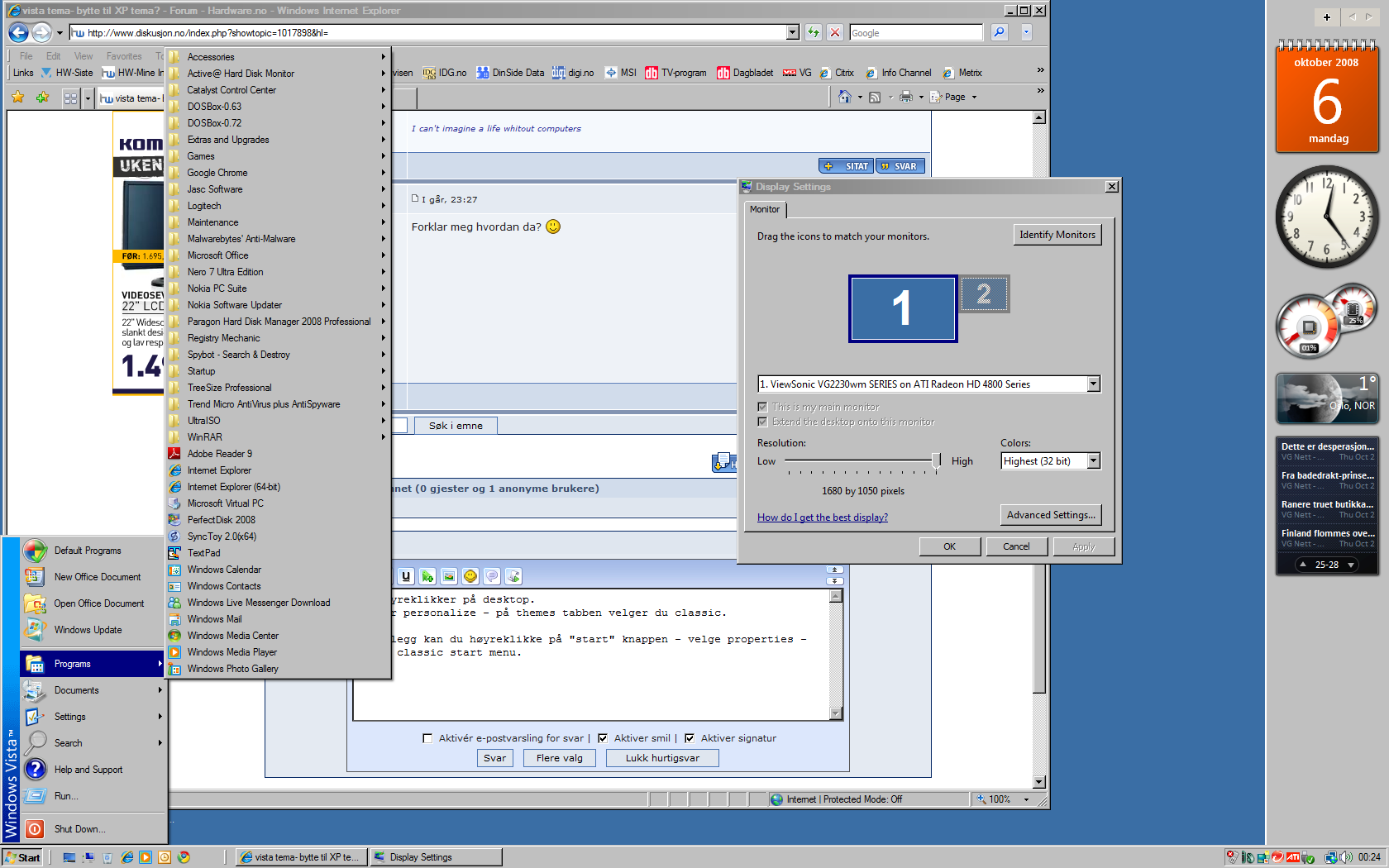Image resolution: width=1389 pixels, height=868 pixels.
Task: Click OK in Display Settings dialog
Action: [950, 546]
